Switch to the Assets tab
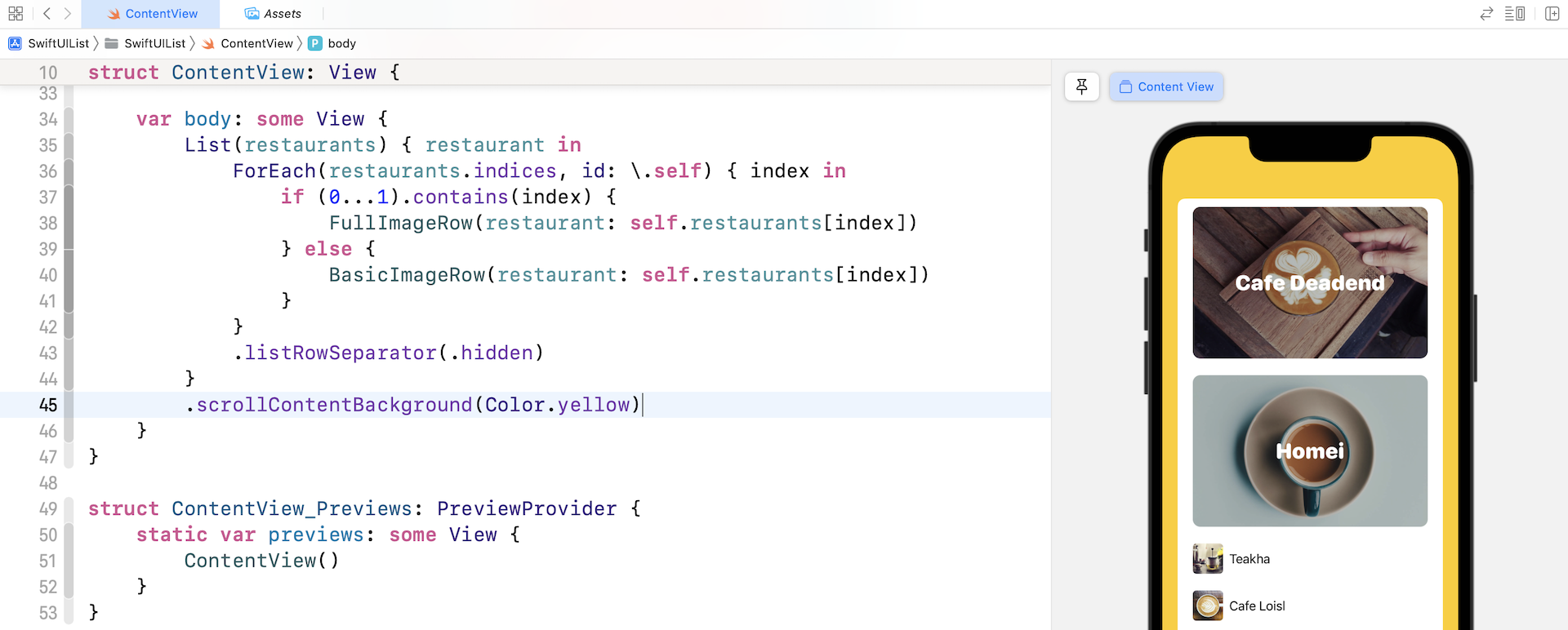 click(x=273, y=14)
